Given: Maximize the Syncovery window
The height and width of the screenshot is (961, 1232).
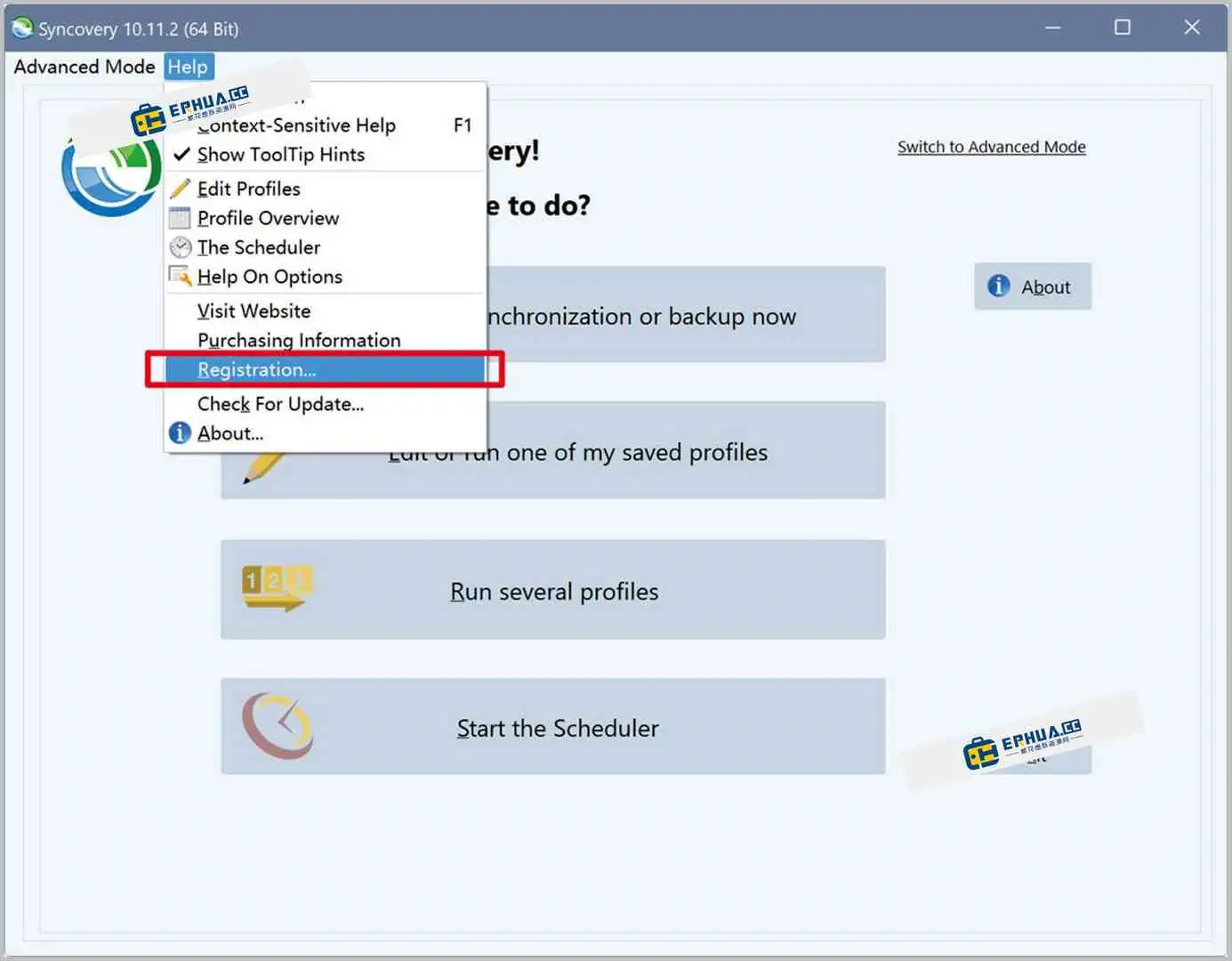Looking at the screenshot, I should click(1123, 28).
